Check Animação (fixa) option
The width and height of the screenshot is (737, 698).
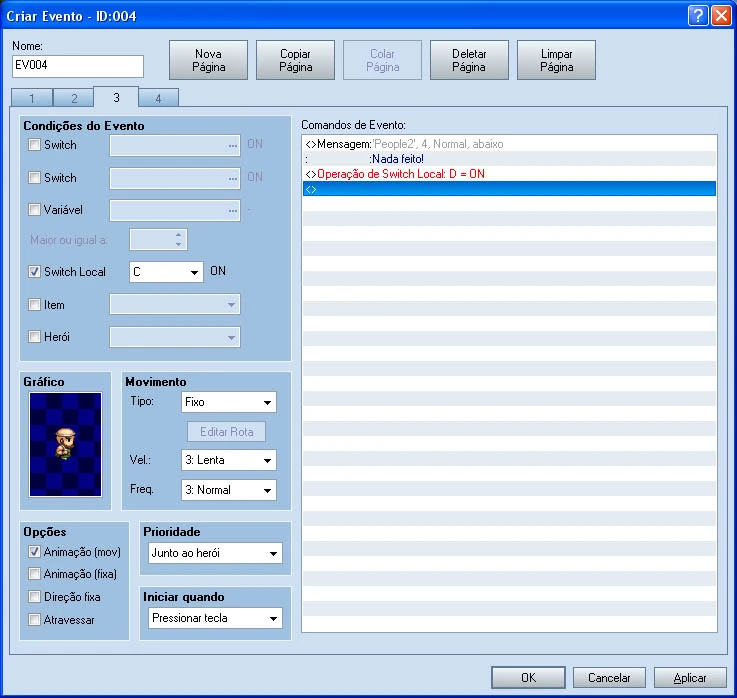[x=34, y=573]
